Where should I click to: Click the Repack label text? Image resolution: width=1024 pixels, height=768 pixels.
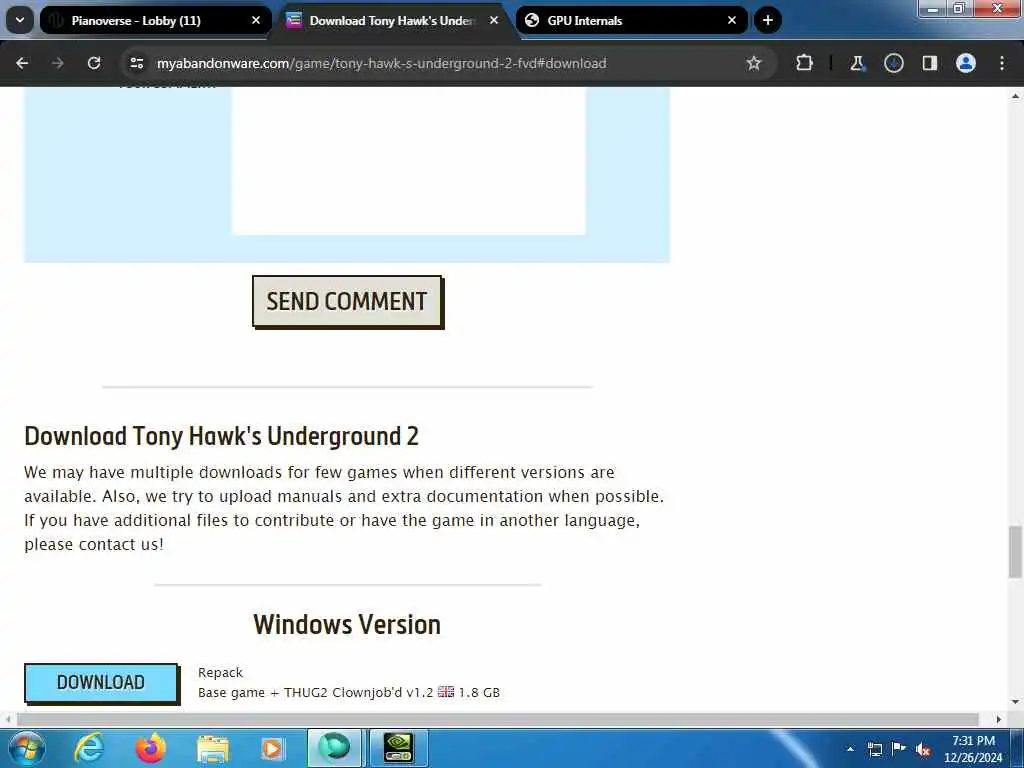[x=220, y=673]
